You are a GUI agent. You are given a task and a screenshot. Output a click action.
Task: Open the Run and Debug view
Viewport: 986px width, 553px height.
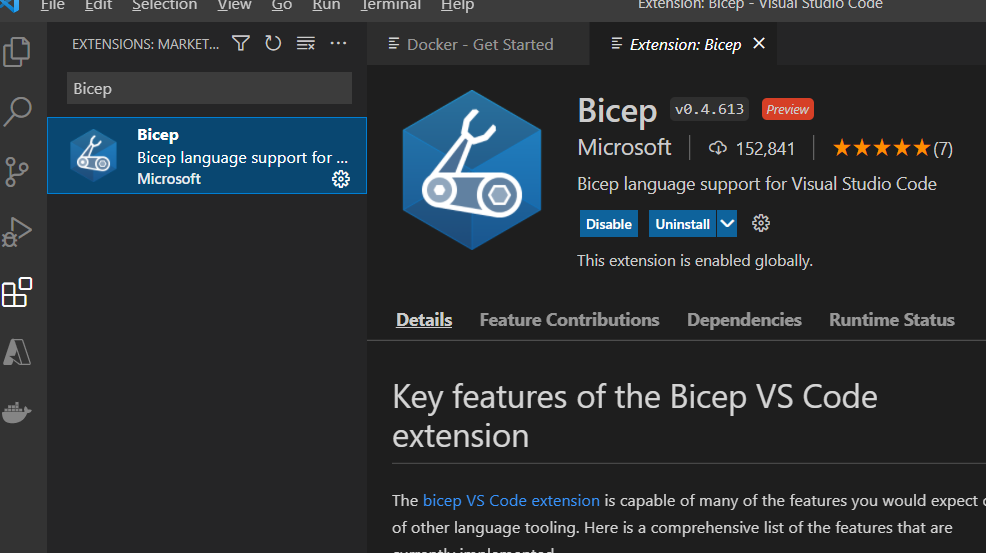[x=17, y=232]
